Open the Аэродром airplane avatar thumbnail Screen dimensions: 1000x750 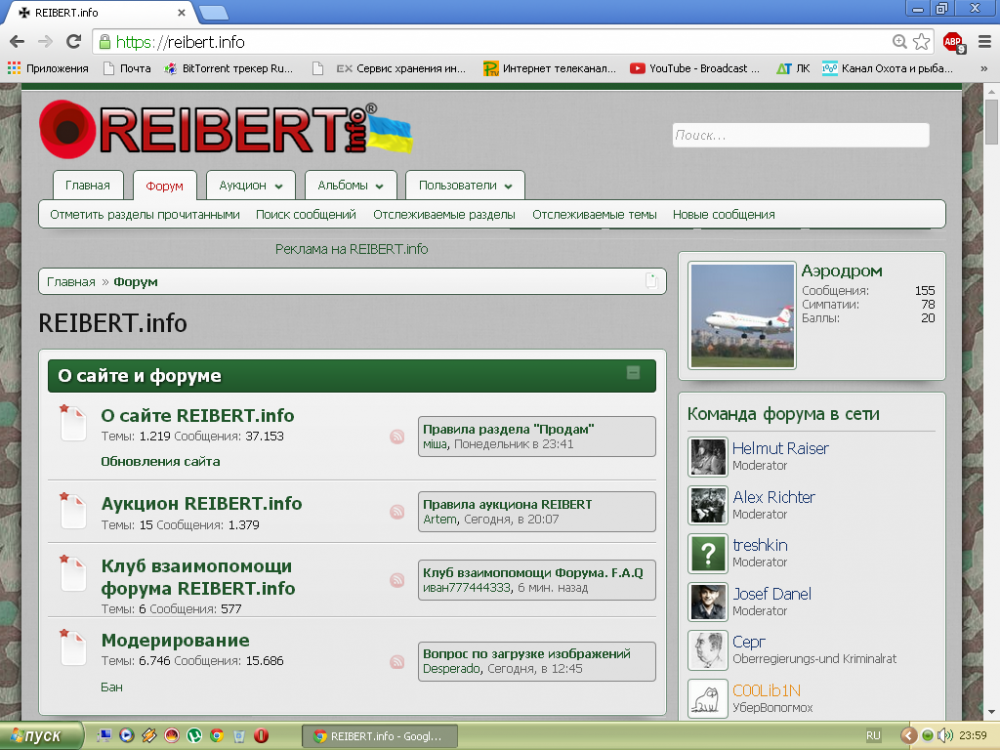pyautogui.click(x=743, y=316)
